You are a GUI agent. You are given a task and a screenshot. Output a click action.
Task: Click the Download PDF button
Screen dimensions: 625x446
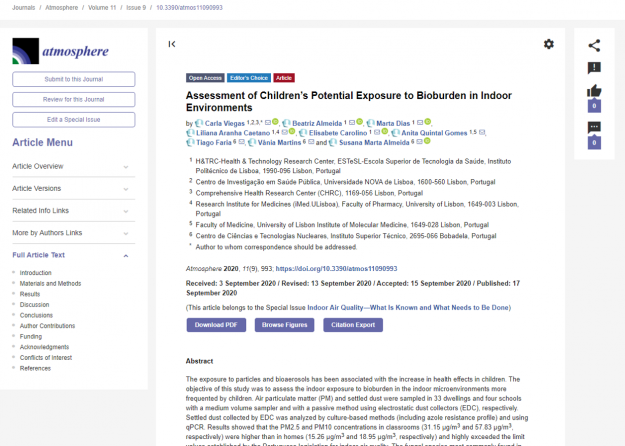215,325
